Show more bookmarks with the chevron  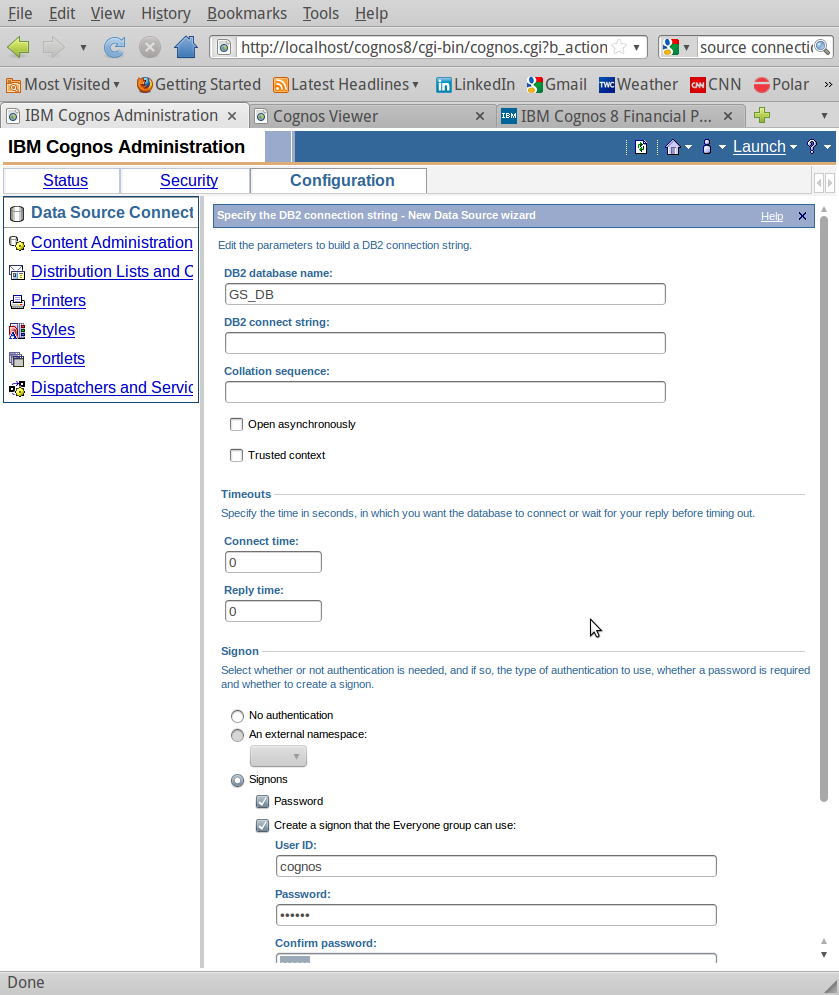point(828,84)
